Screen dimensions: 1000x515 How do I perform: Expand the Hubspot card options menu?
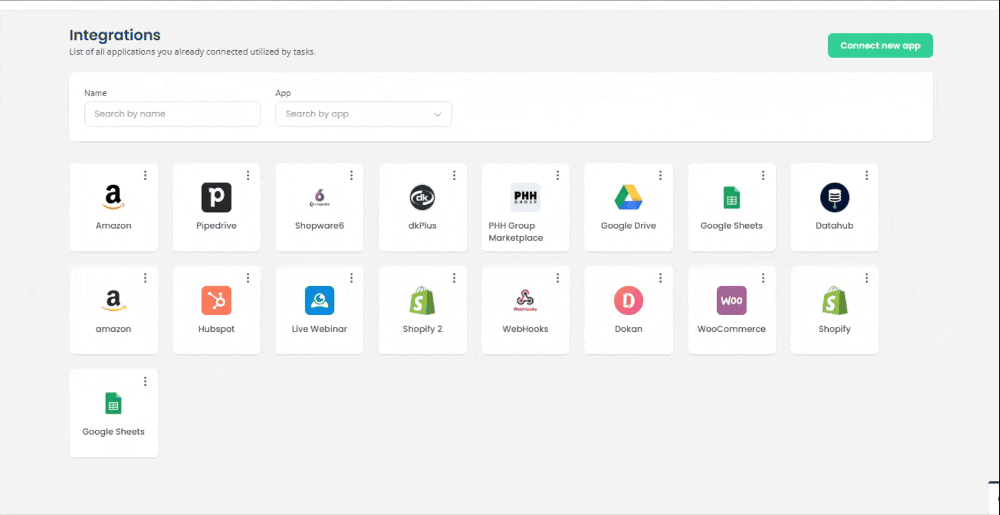(x=248, y=278)
